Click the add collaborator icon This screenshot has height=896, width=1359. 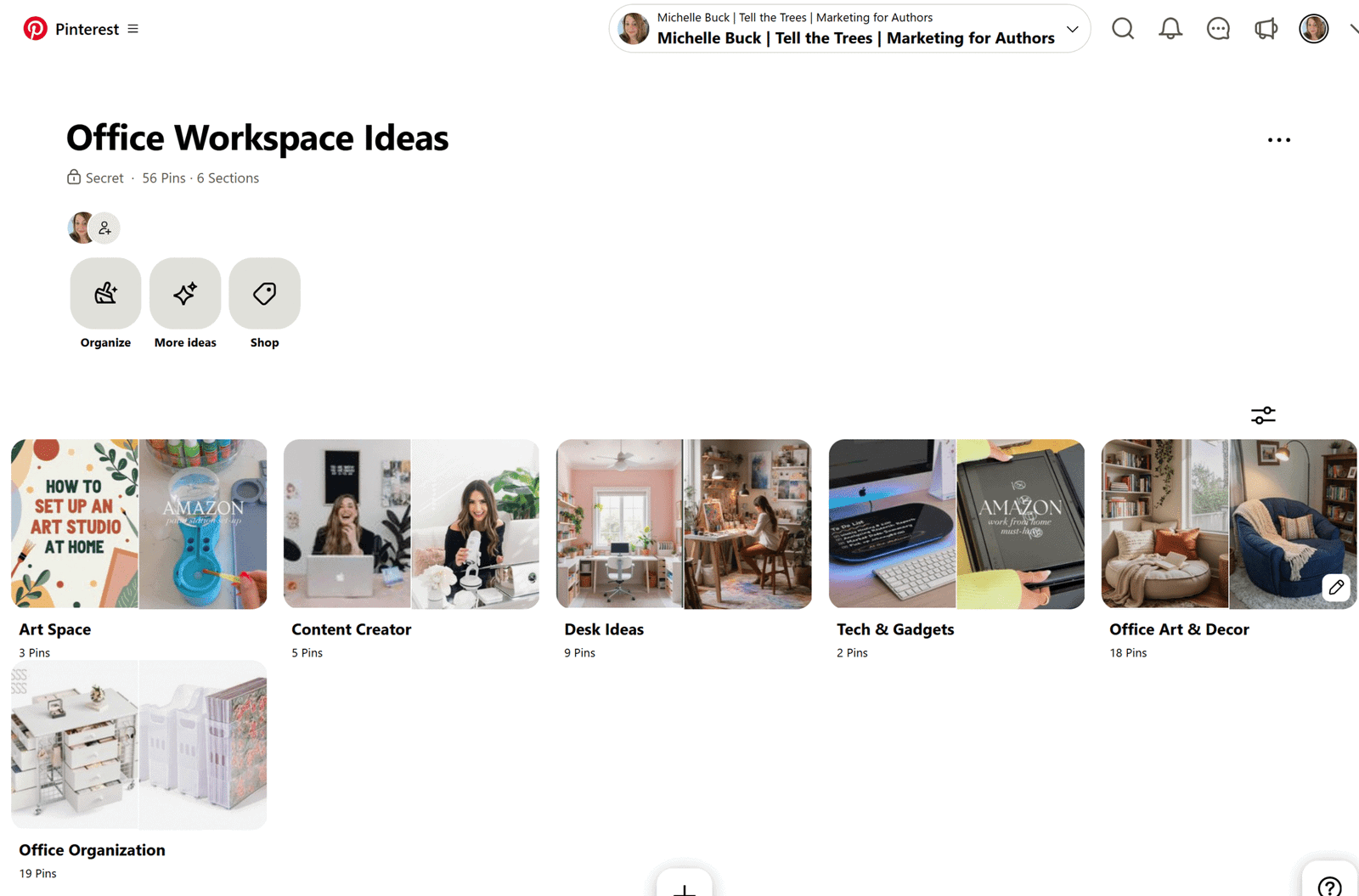[104, 227]
